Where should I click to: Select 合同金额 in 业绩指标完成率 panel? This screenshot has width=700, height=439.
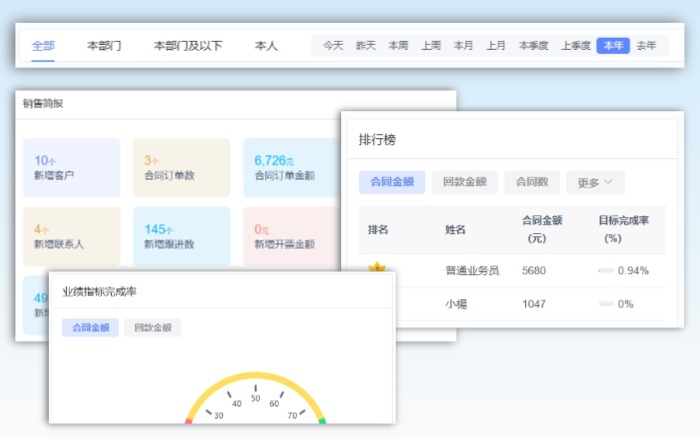(x=91, y=328)
